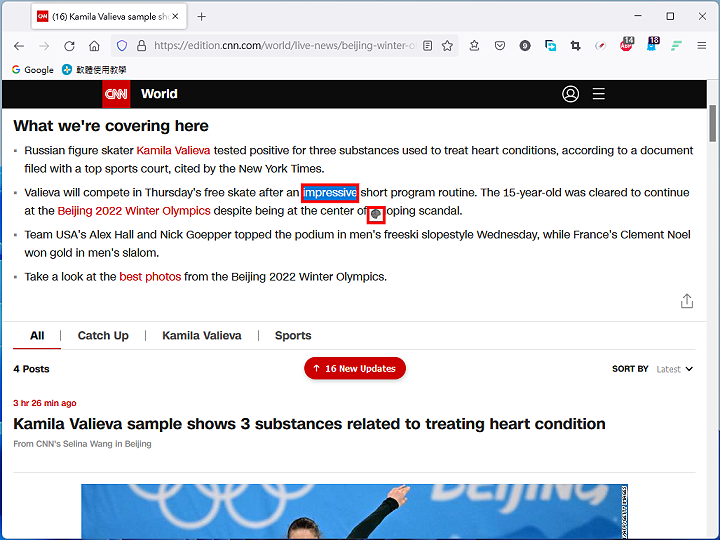Open the Google bookmark
The image size is (720, 540).
click(33, 70)
